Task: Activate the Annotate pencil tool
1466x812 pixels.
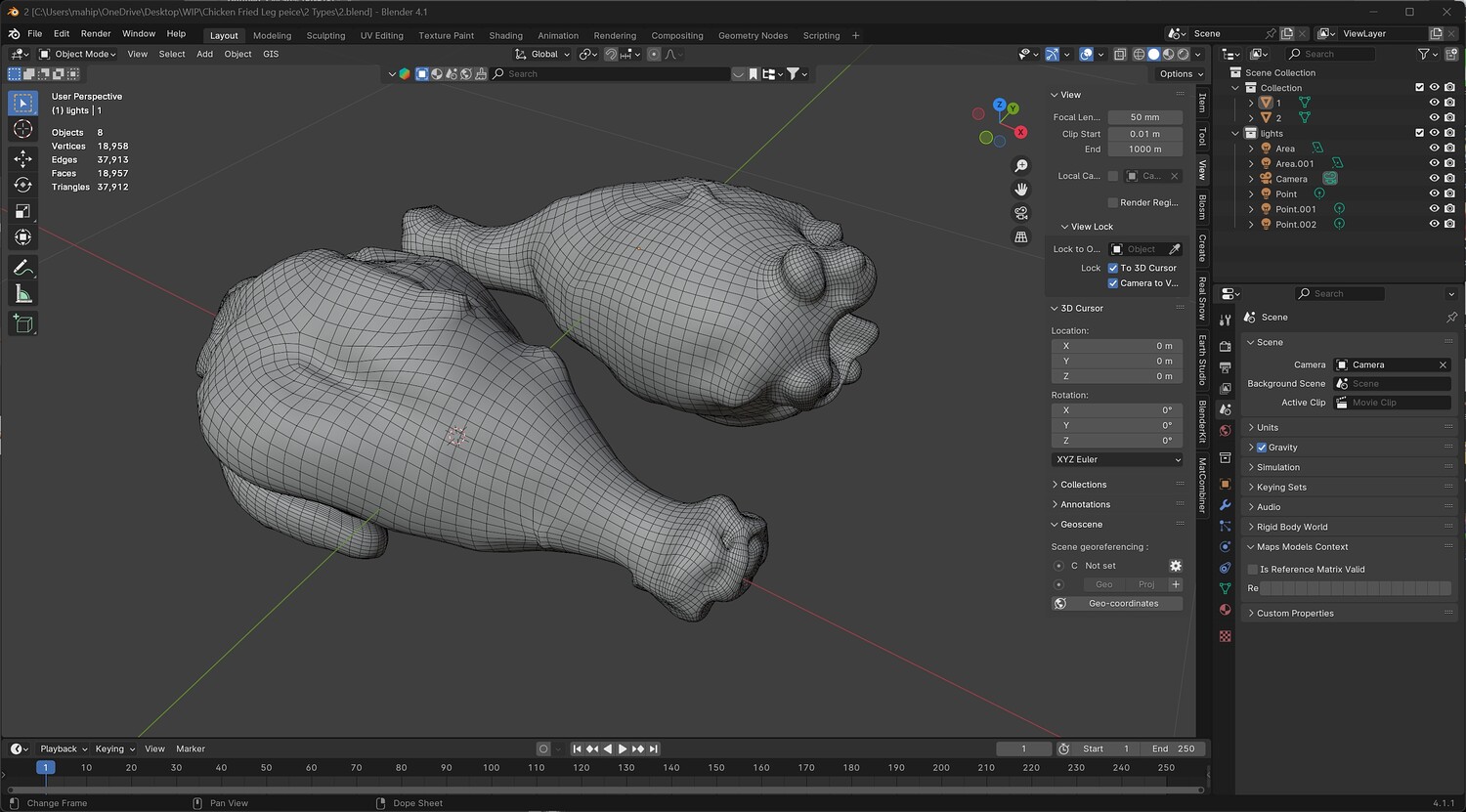Action: click(23, 268)
